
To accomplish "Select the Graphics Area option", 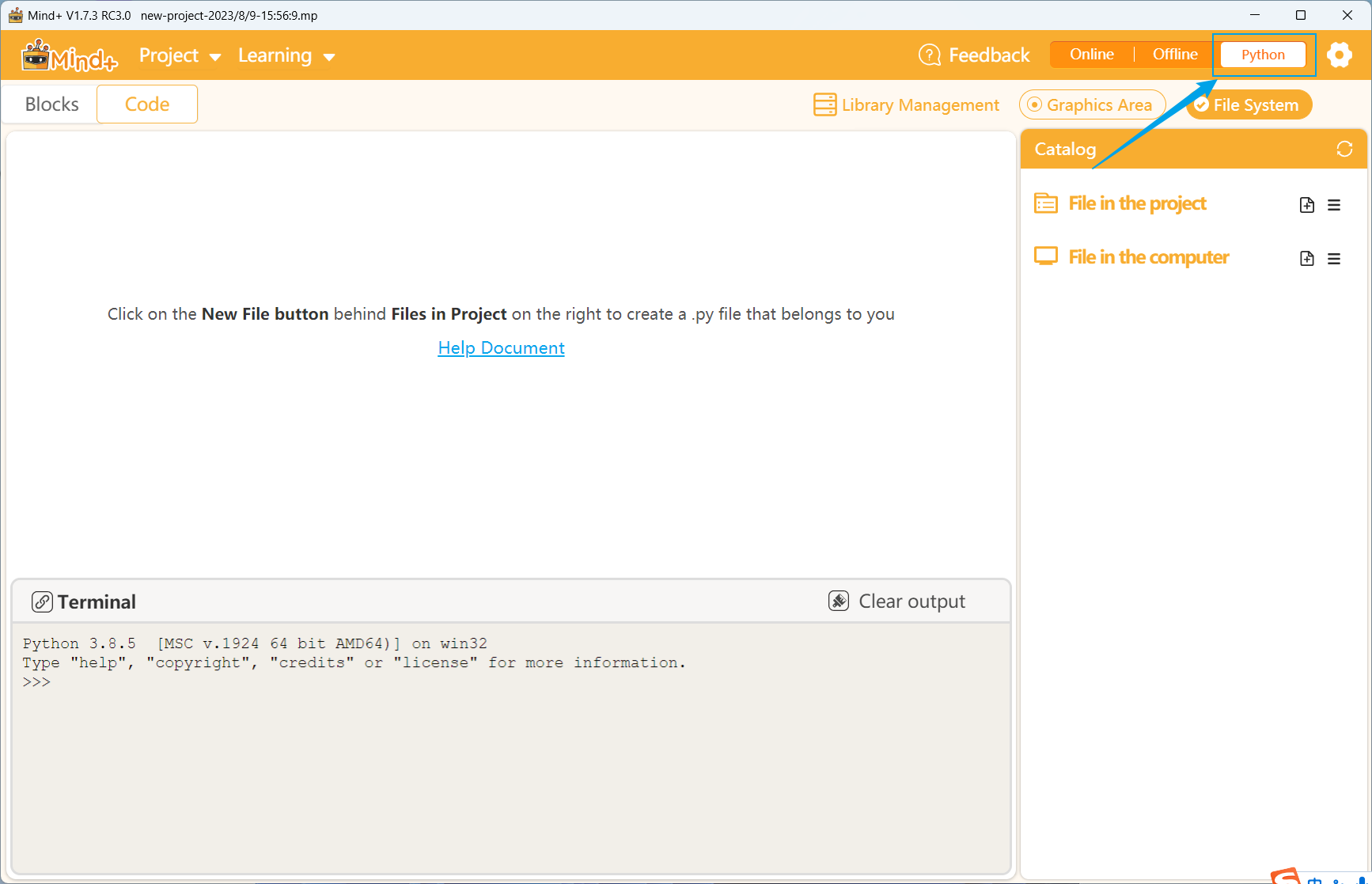I will pyautogui.click(x=1092, y=104).
